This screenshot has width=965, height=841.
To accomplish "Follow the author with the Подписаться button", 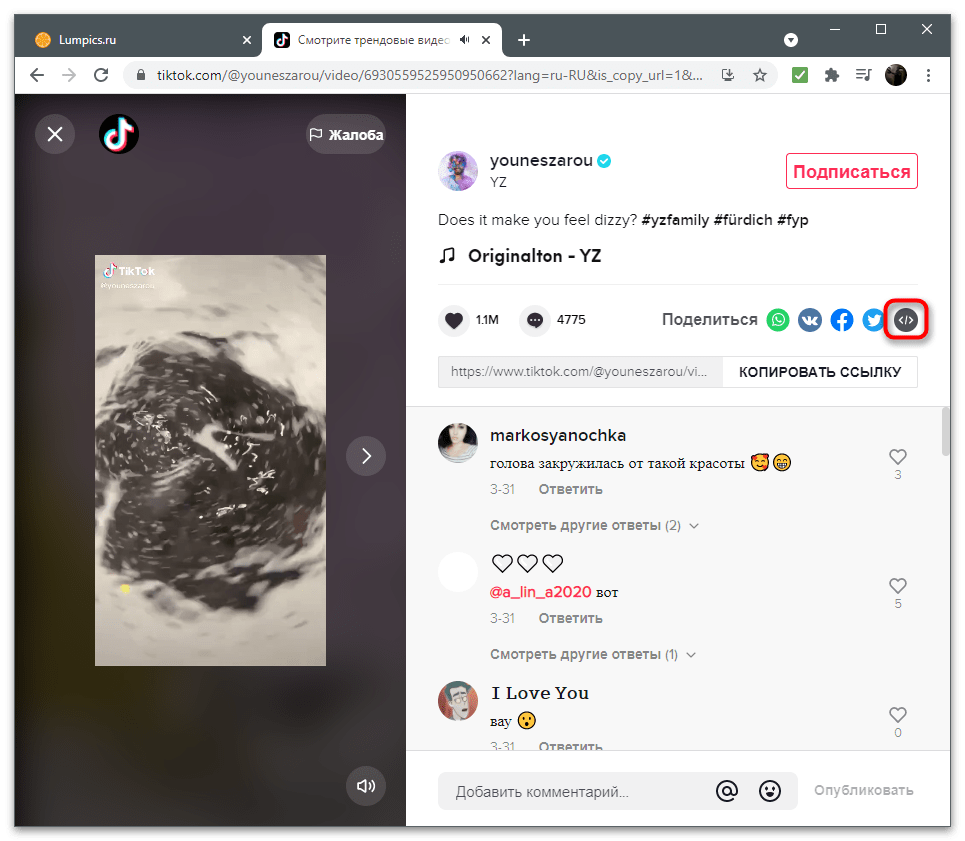I will click(x=851, y=171).
